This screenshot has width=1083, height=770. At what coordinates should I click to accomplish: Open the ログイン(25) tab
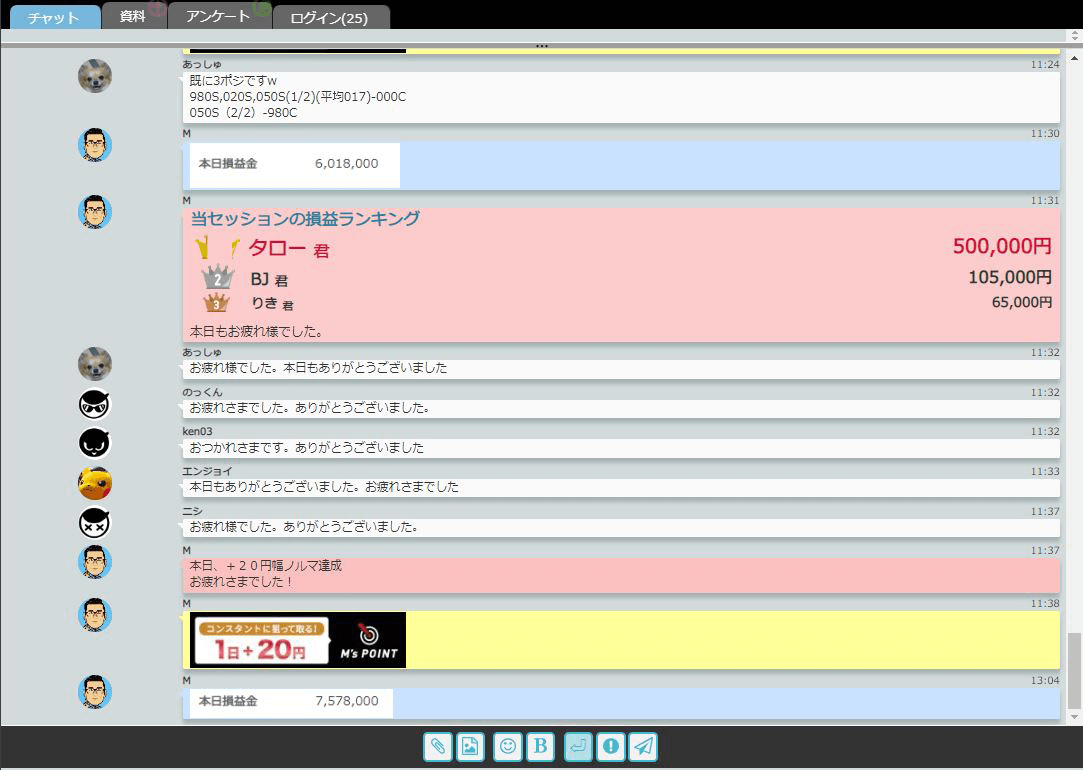coord(329,18)
